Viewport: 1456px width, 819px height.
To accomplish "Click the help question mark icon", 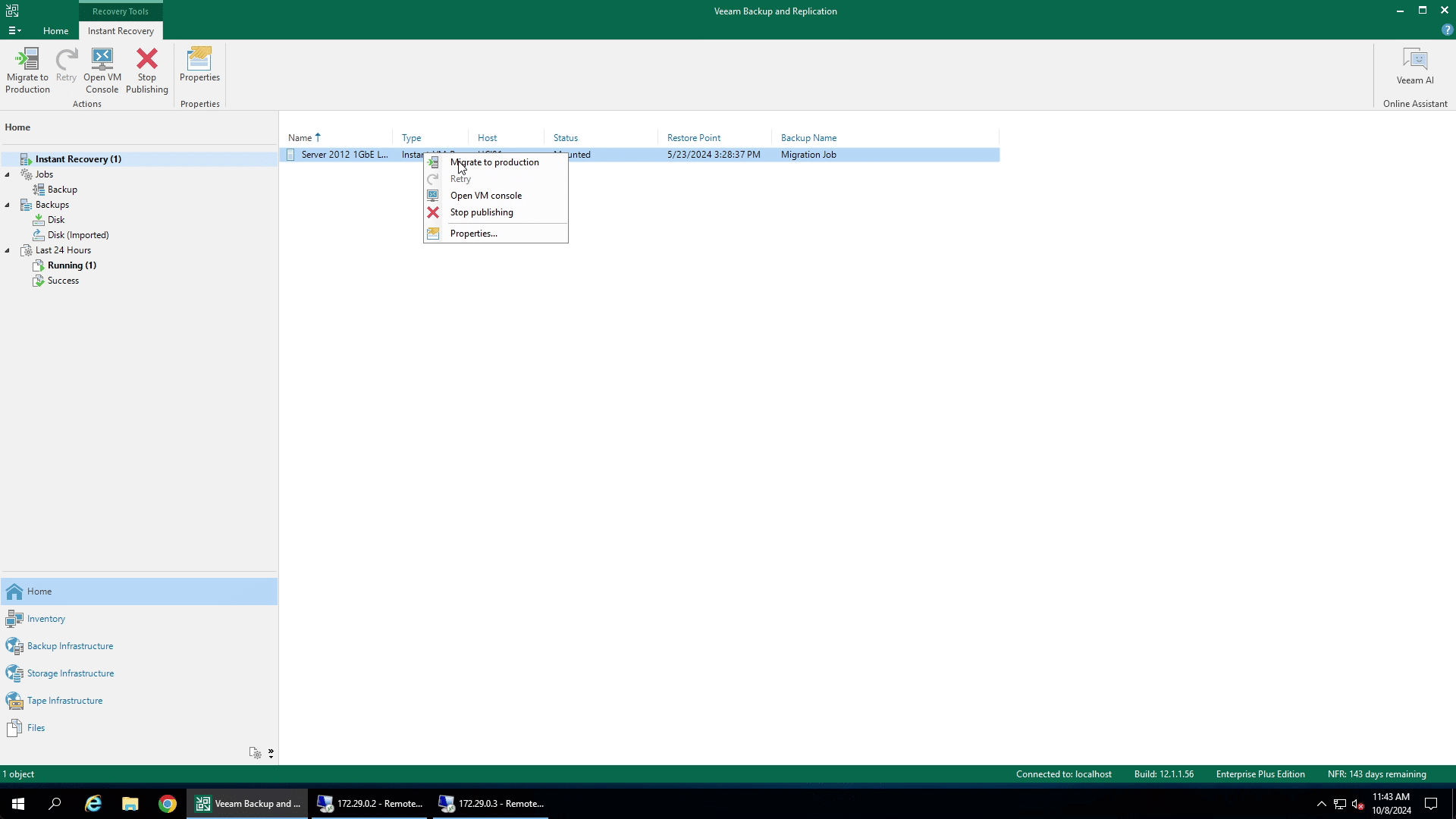I will click(x=1447, y=30).
